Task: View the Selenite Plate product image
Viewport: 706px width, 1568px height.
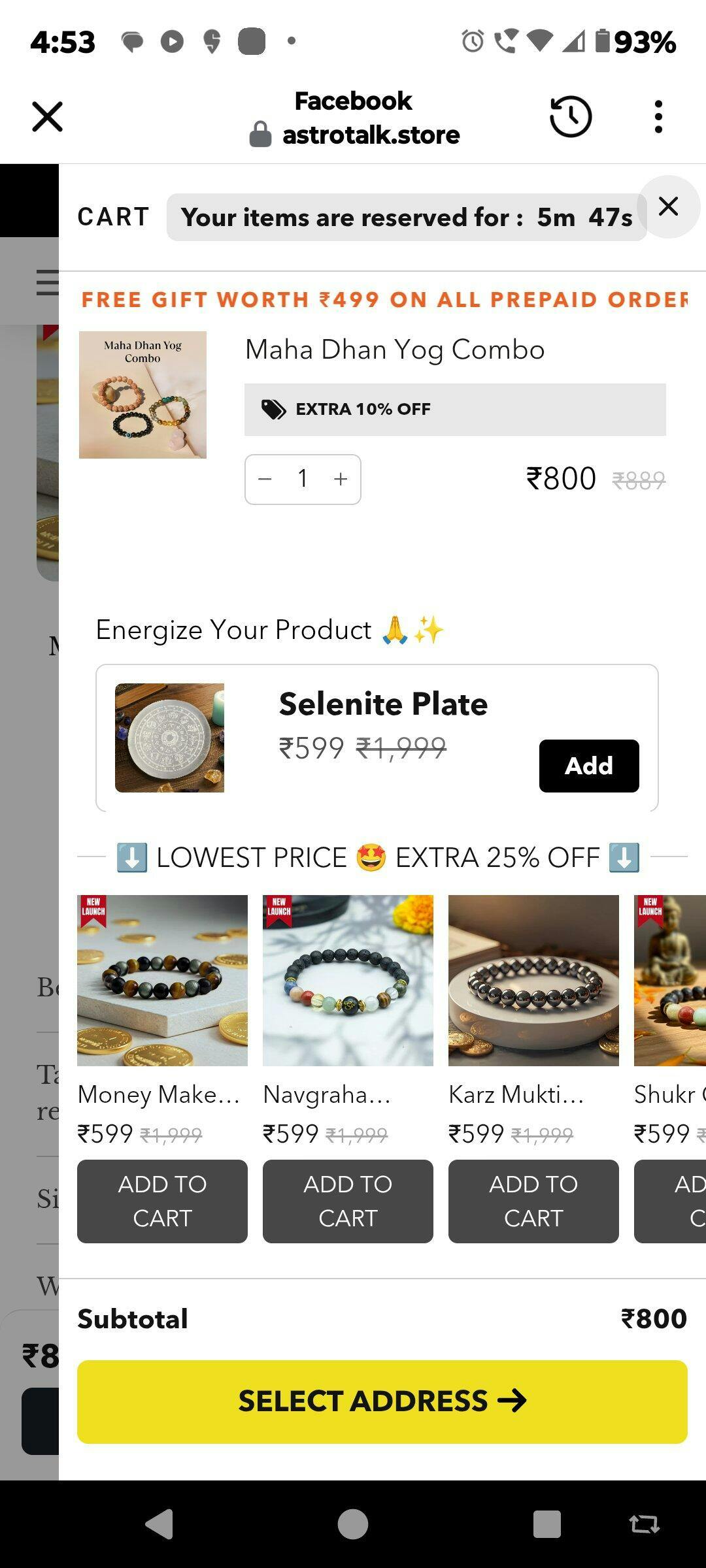Action: coord(169,738)
